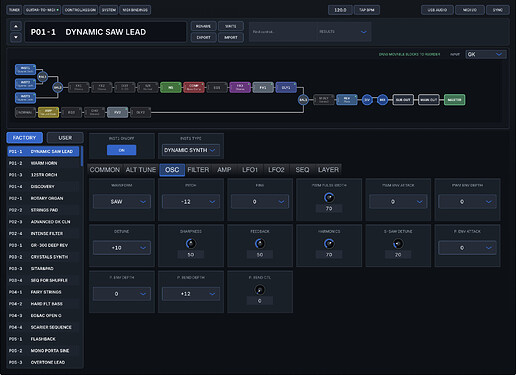Open the LAYER tab
516x375 pixels.
[x=328, y=170]
